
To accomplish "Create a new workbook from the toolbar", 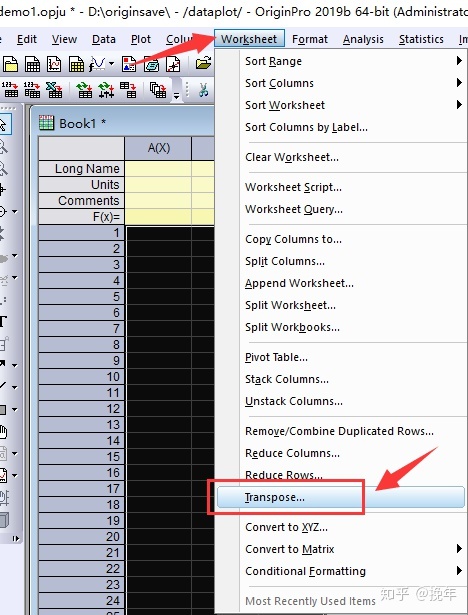I will (33, 64).
